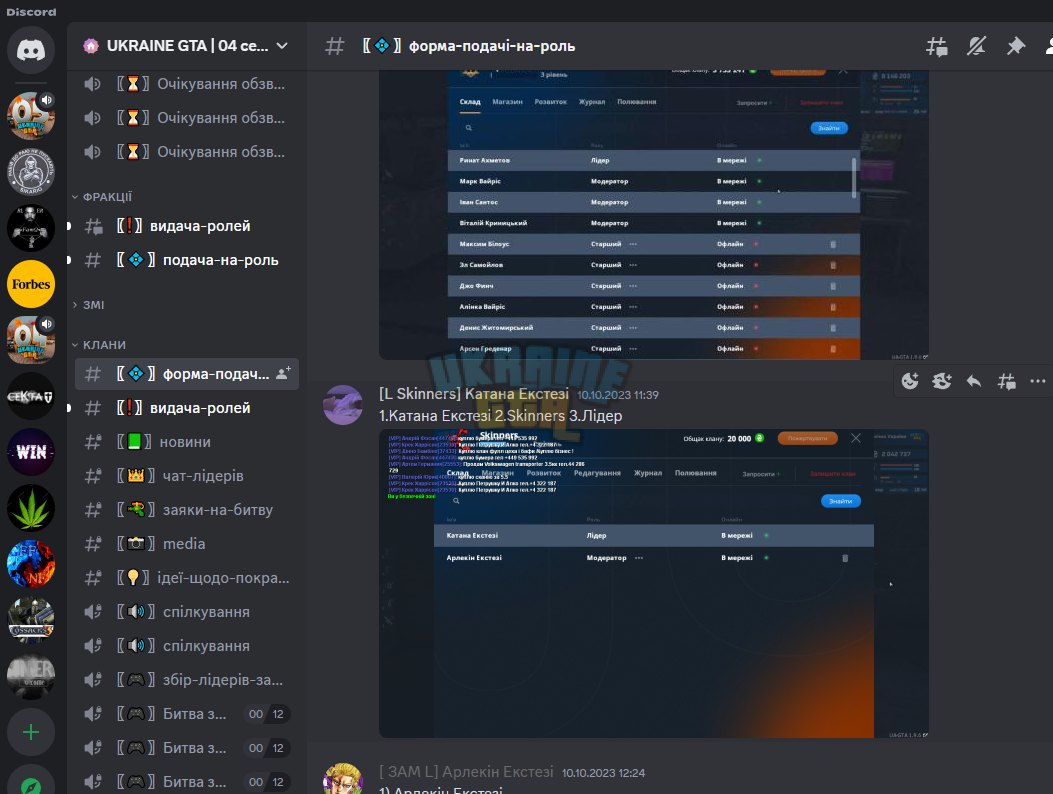Open the Threads icon in channel header

coord(937,46)
